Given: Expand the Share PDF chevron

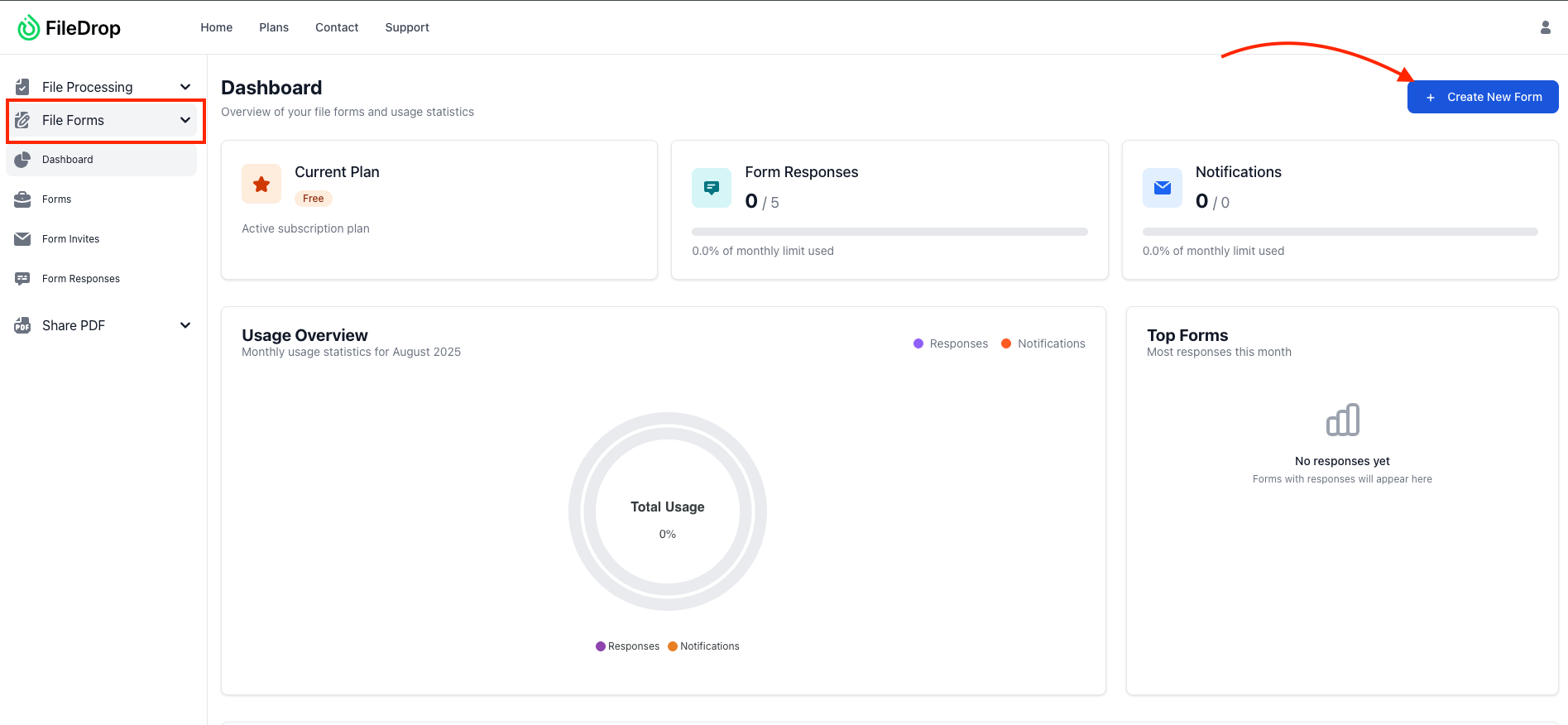Looking at the screenshot, I should pyautogui.click(x=185, y=325).
